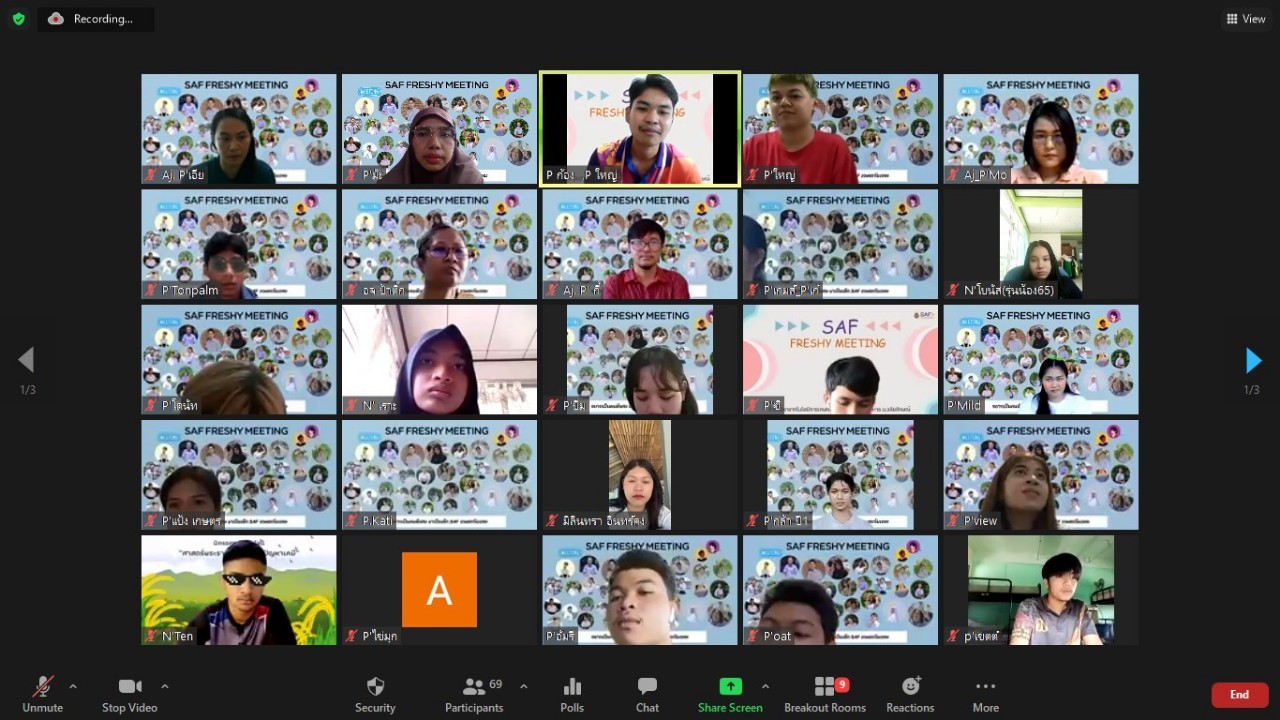Click the red End button
This screenshot has height=720, width=1280.
click(x=1239, y=695)
